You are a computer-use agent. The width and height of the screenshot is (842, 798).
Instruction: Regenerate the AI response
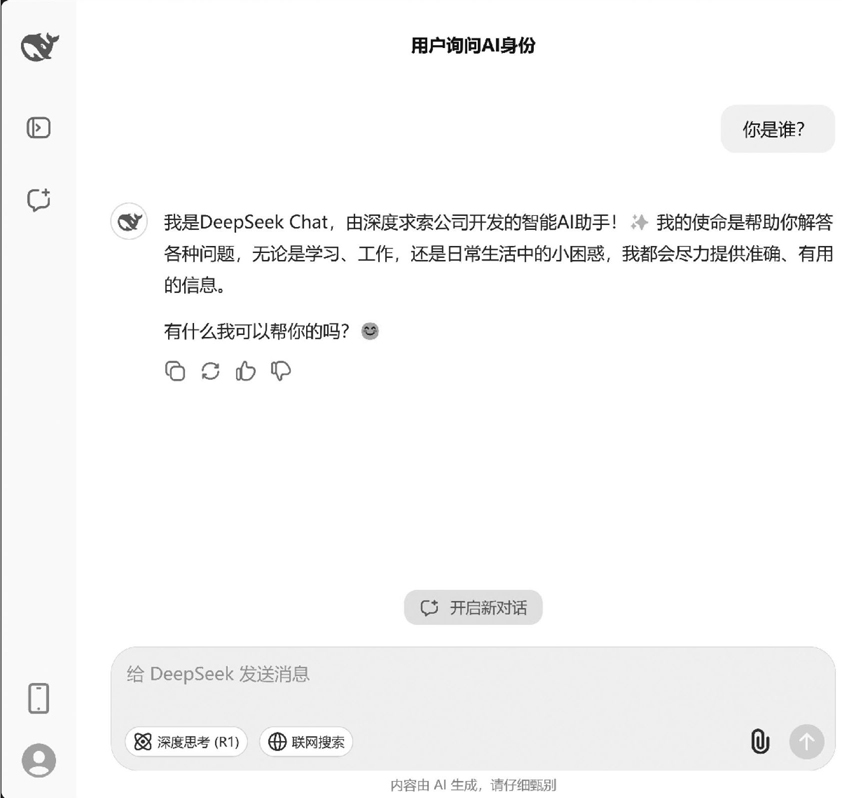coord(210,371)
